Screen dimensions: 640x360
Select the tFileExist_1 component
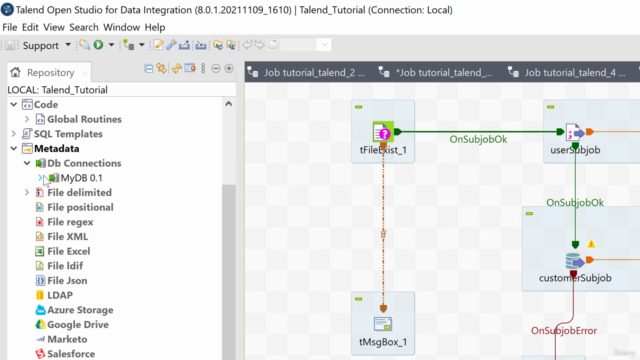[x=383, y=132]
